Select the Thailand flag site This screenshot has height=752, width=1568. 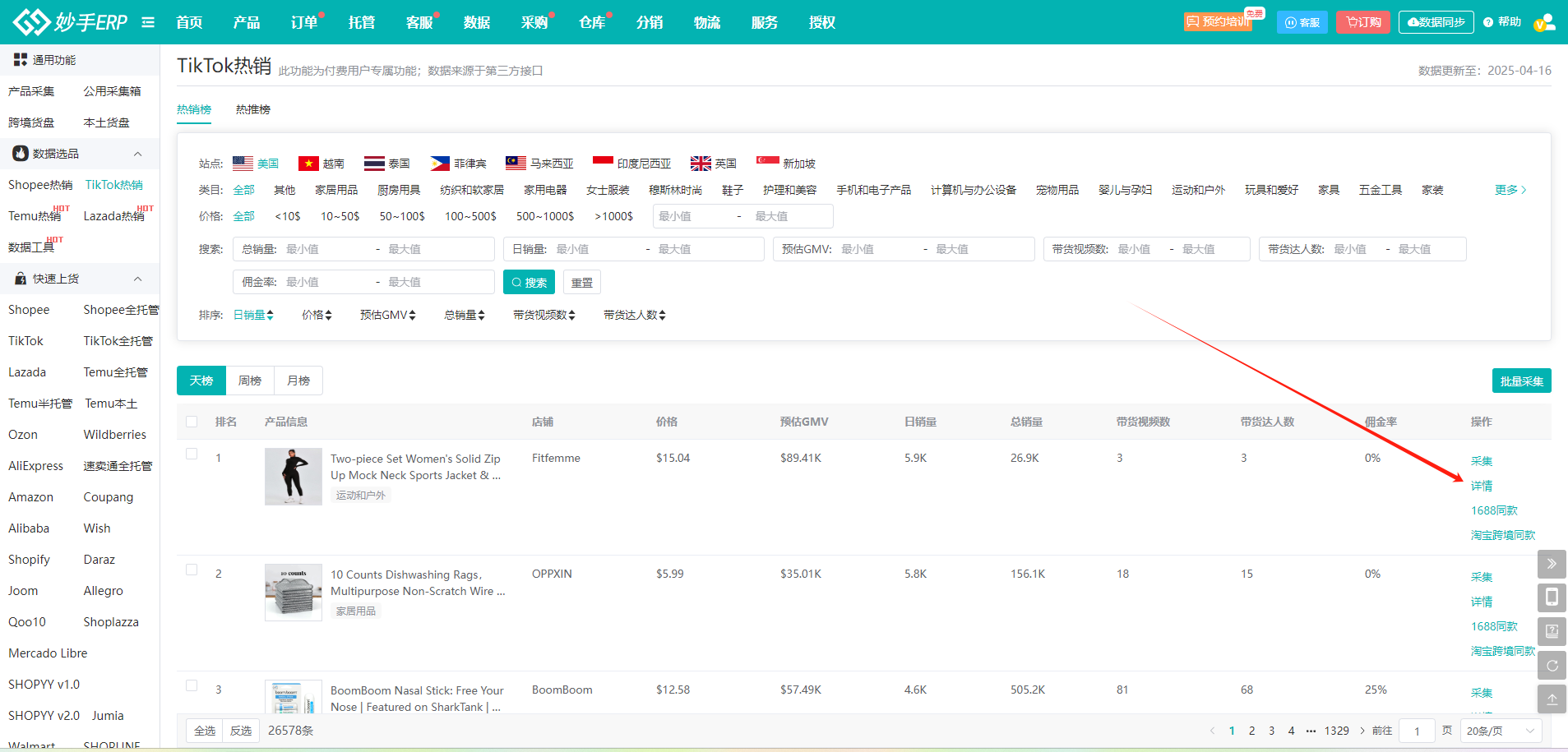tap(374, 164)
